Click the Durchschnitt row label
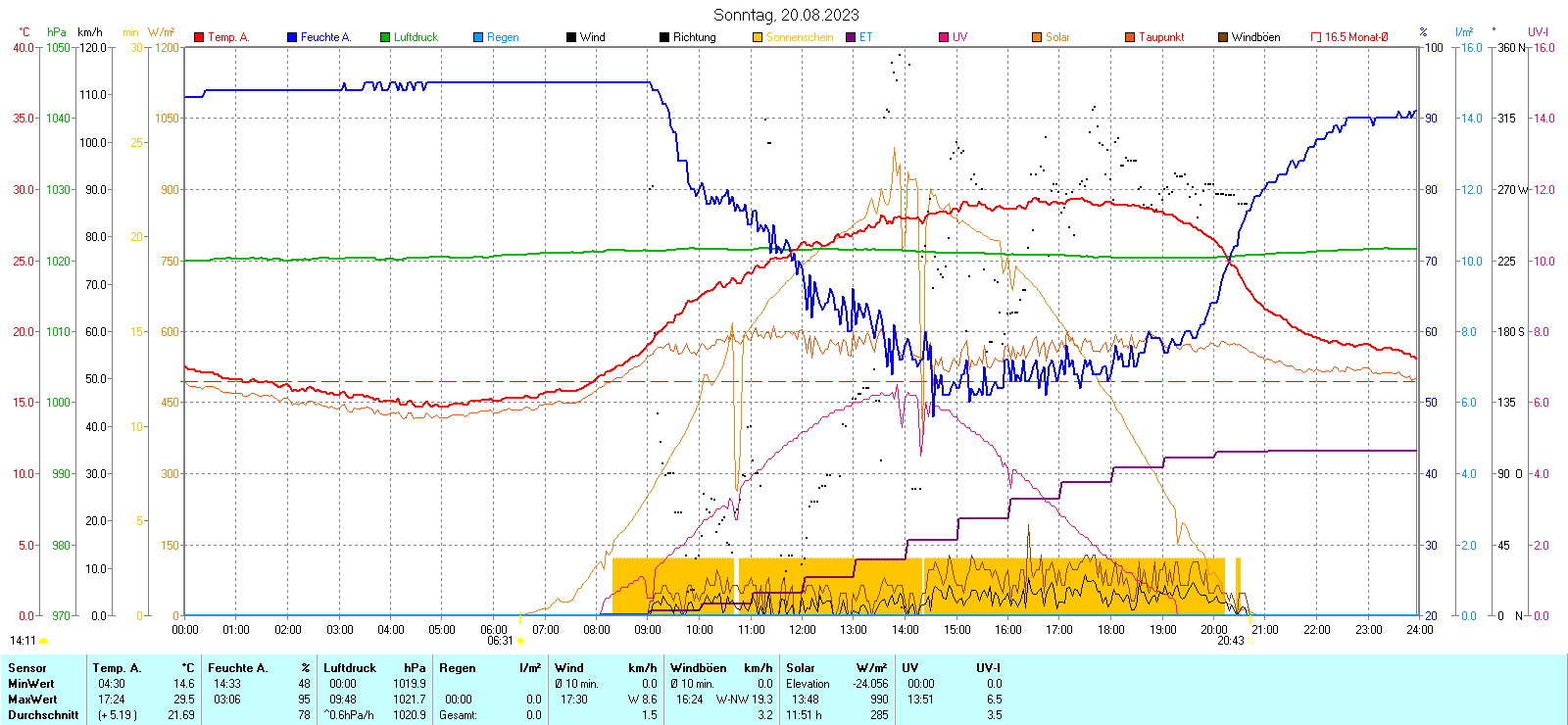The image size is (1568, 725). point(43,715)
